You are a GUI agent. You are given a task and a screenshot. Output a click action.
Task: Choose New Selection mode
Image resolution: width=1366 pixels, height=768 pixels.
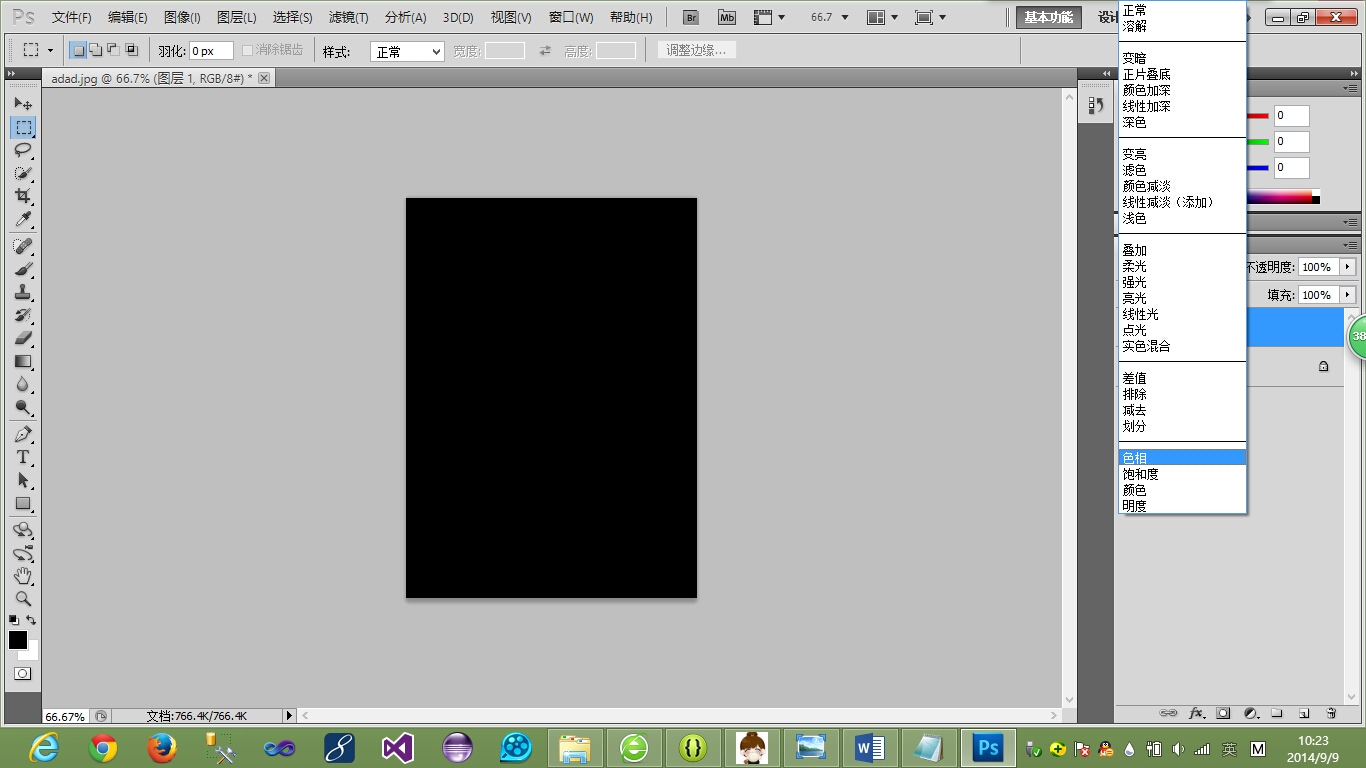point(78,50)
